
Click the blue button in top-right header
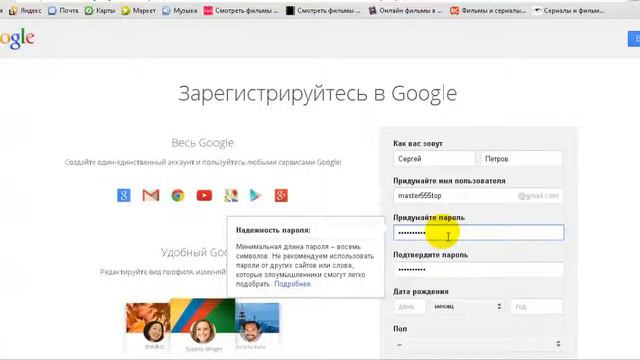(x=634, y=39)
